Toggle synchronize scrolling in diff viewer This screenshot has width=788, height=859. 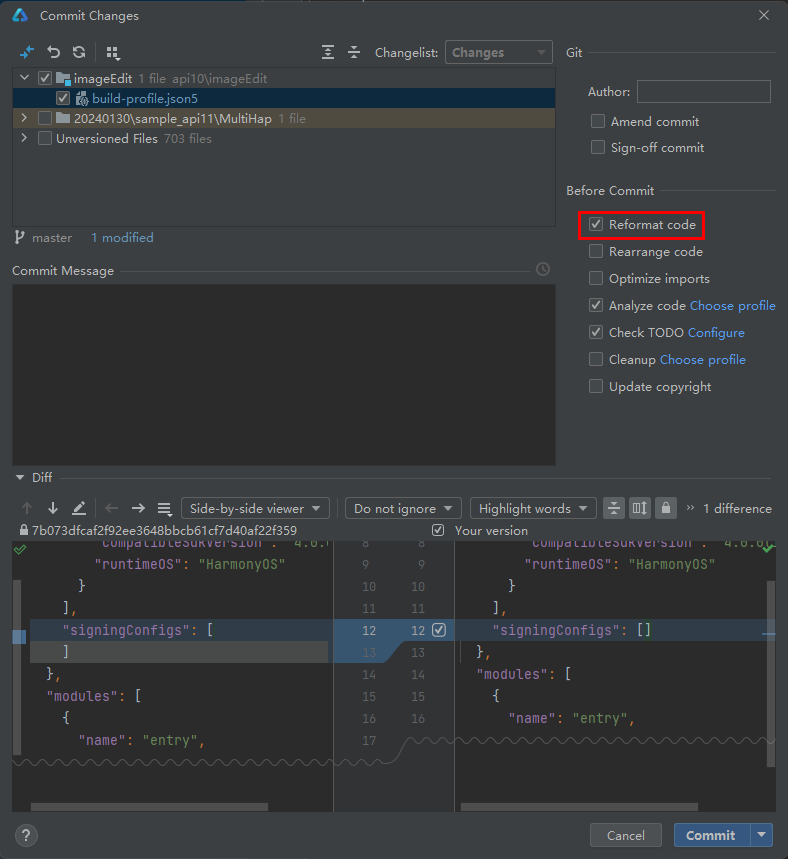click(640, 508)
